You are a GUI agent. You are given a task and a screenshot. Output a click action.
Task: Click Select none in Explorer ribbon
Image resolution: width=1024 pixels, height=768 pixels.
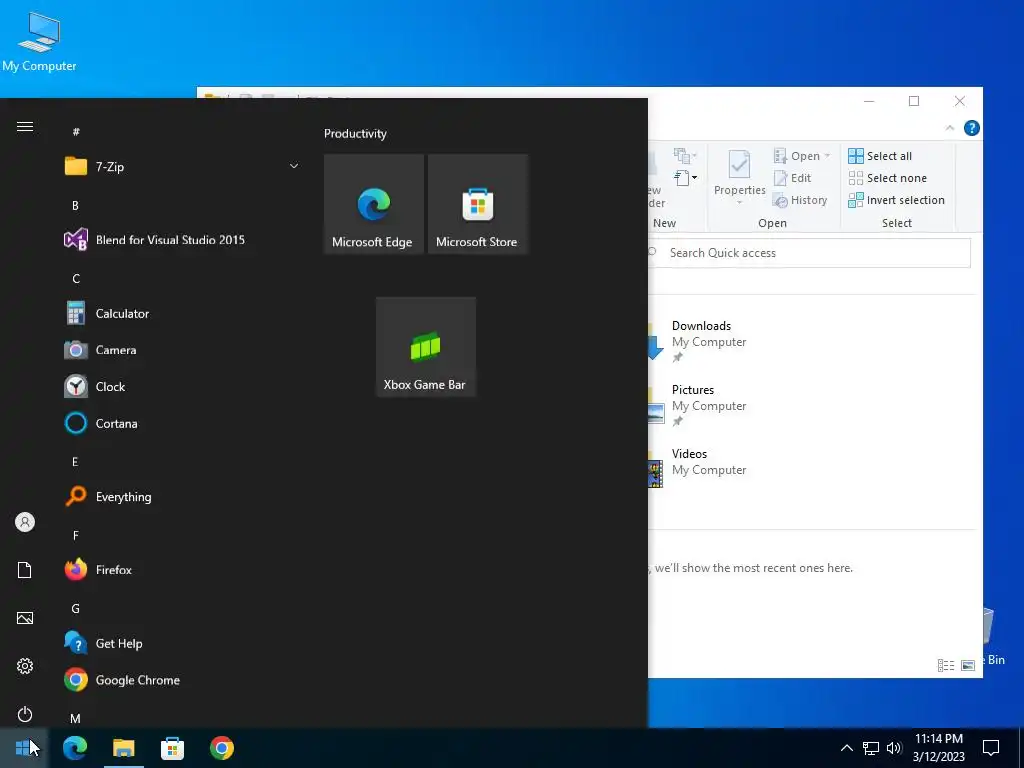coord(887,178)
